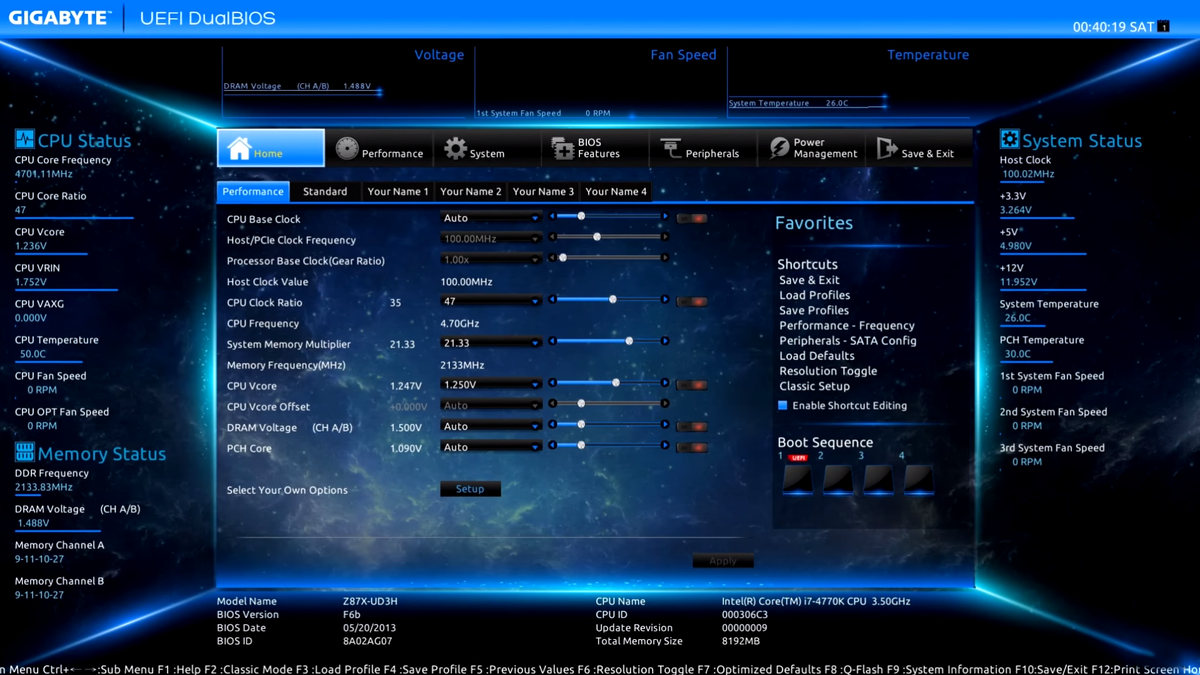The height and width of the screenshot is (675, 1200).
Task: Open BIOS Features with chip icon
Action: tap(595, 148)
